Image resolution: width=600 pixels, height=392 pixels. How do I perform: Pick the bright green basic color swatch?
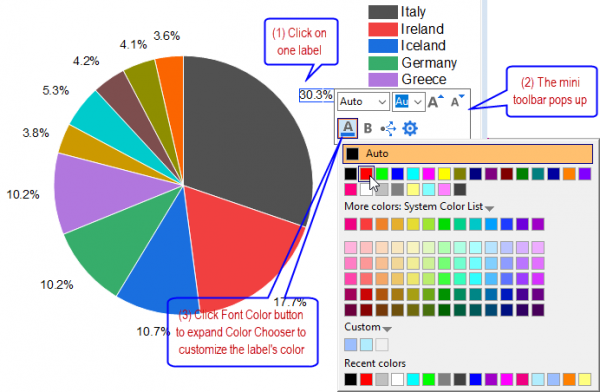[382, 174]
